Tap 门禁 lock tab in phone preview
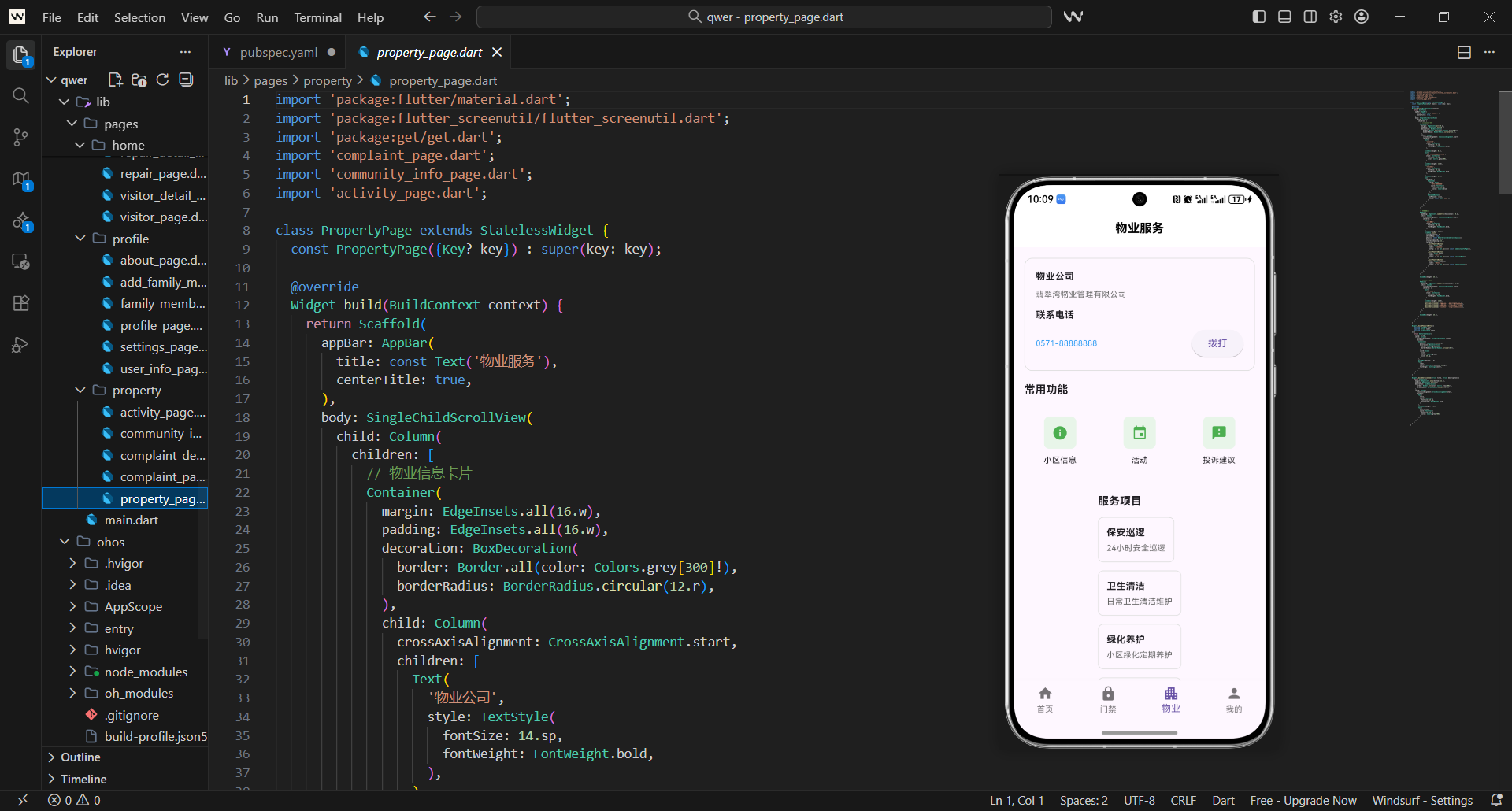The image size is (1512, 811). pyautogui.click(x=1108, y=699)
